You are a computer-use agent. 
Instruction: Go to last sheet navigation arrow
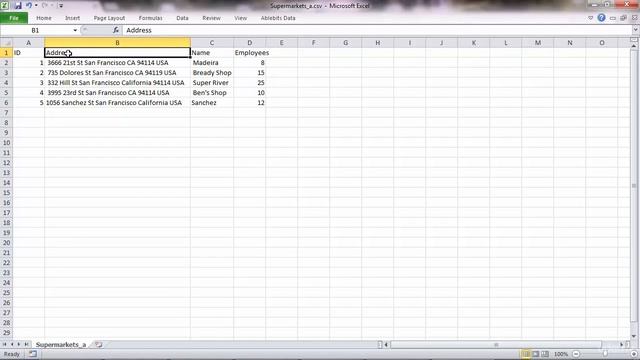click(x=26, y=344)
